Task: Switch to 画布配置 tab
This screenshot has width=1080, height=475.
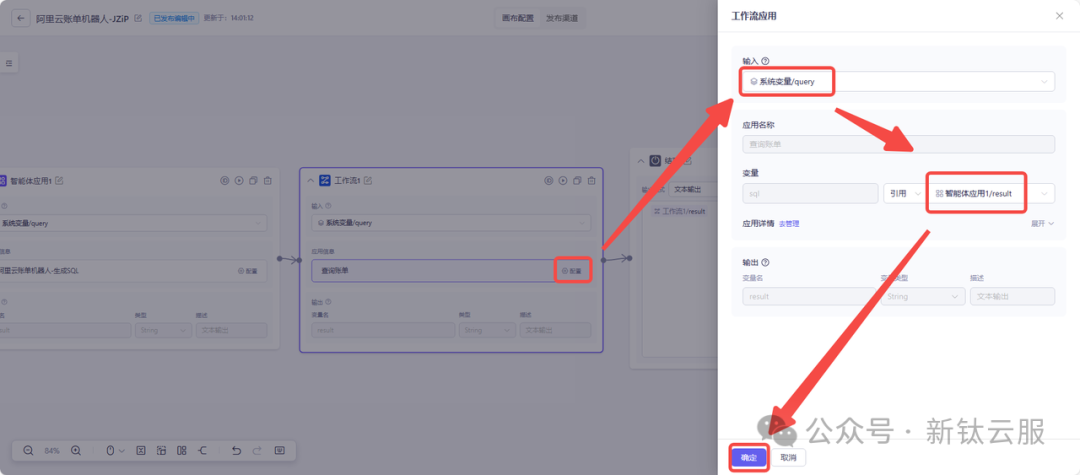Action: coord(518,19)
